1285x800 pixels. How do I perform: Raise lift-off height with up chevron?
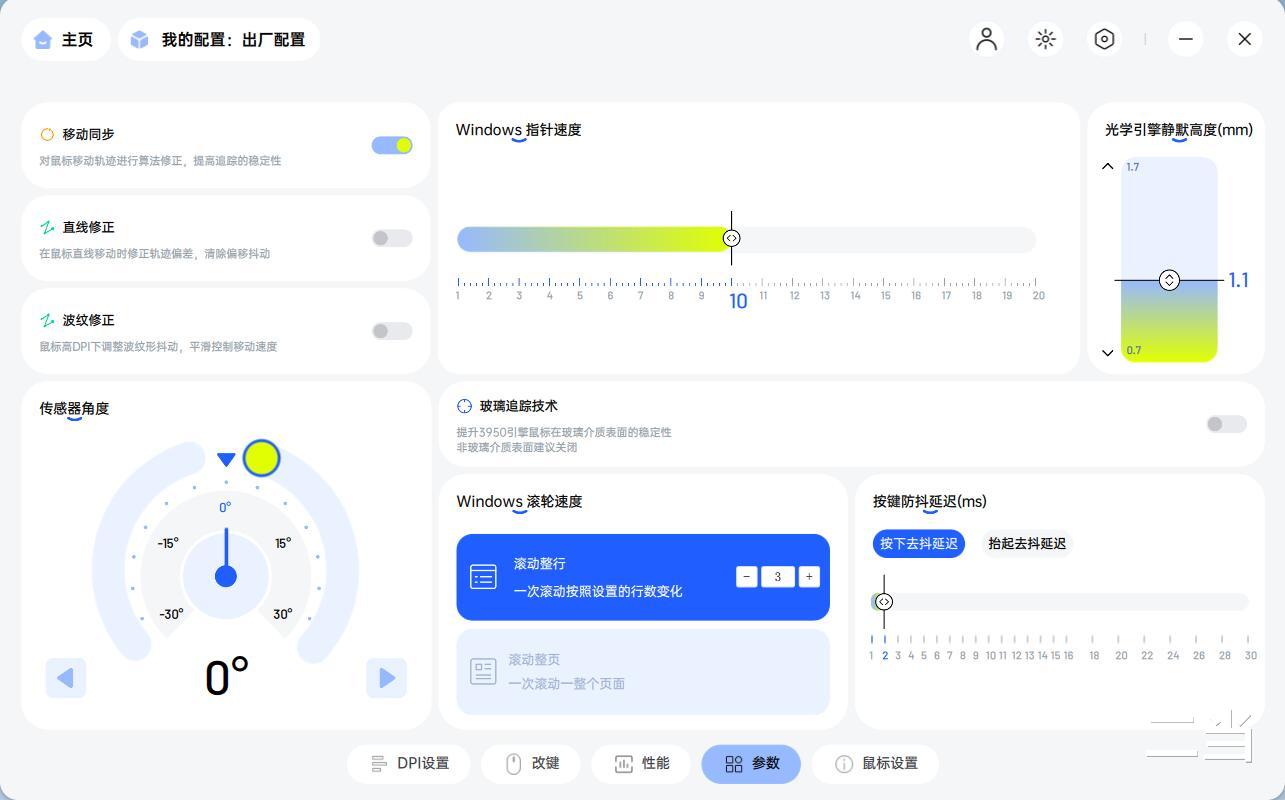pos(1107,166)
